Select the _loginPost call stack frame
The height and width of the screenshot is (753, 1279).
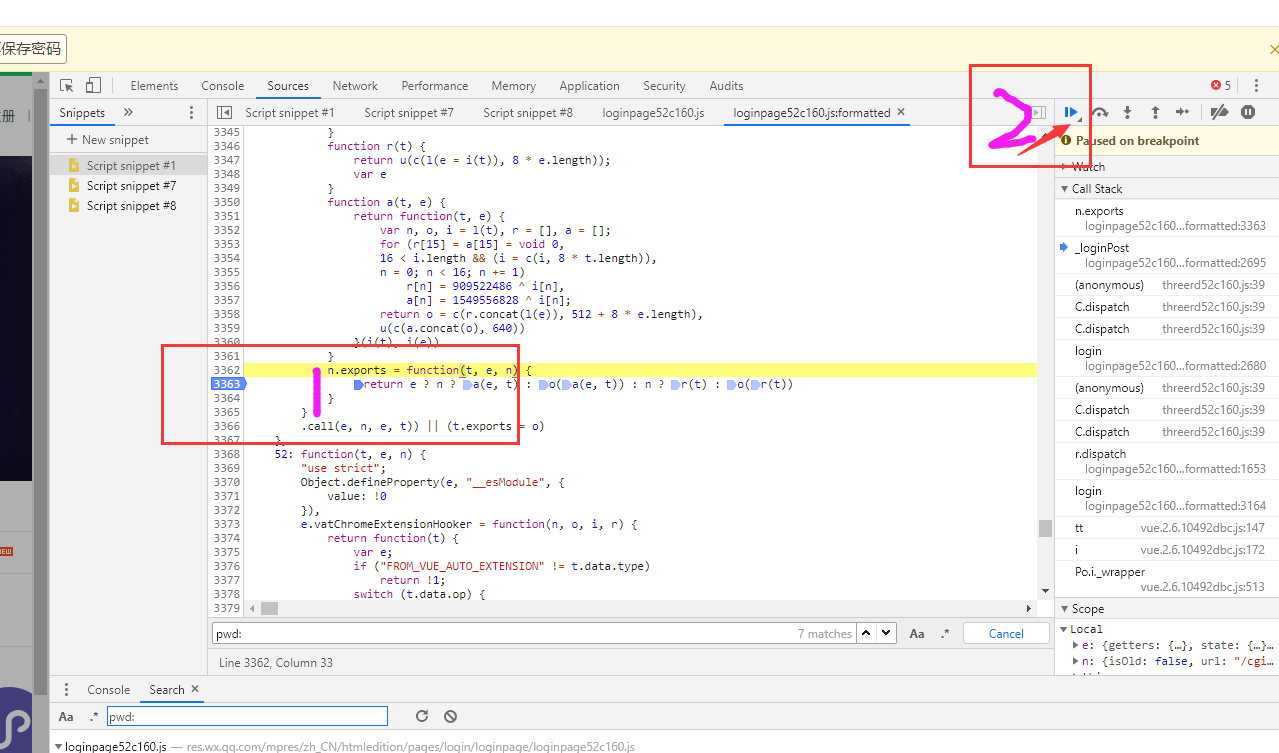tap(1167, 255)
